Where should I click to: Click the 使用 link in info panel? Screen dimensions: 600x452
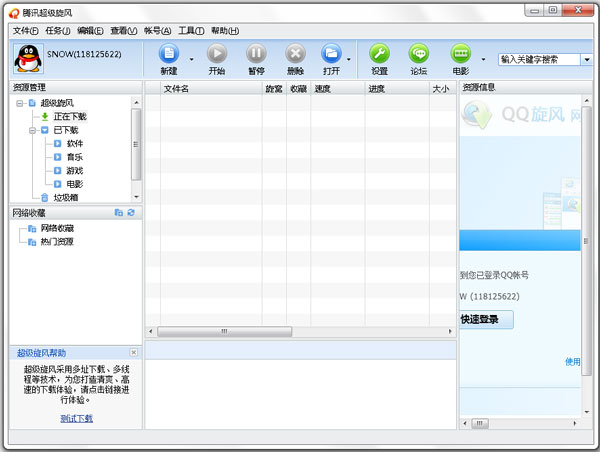(x=573, y=362)
